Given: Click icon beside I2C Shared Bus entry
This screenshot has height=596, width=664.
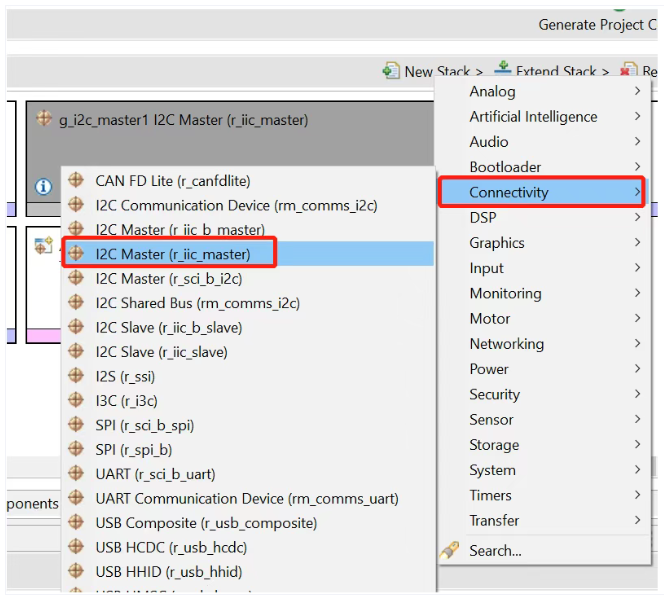Looking at the screenshot, I should [x=76, y=302].
